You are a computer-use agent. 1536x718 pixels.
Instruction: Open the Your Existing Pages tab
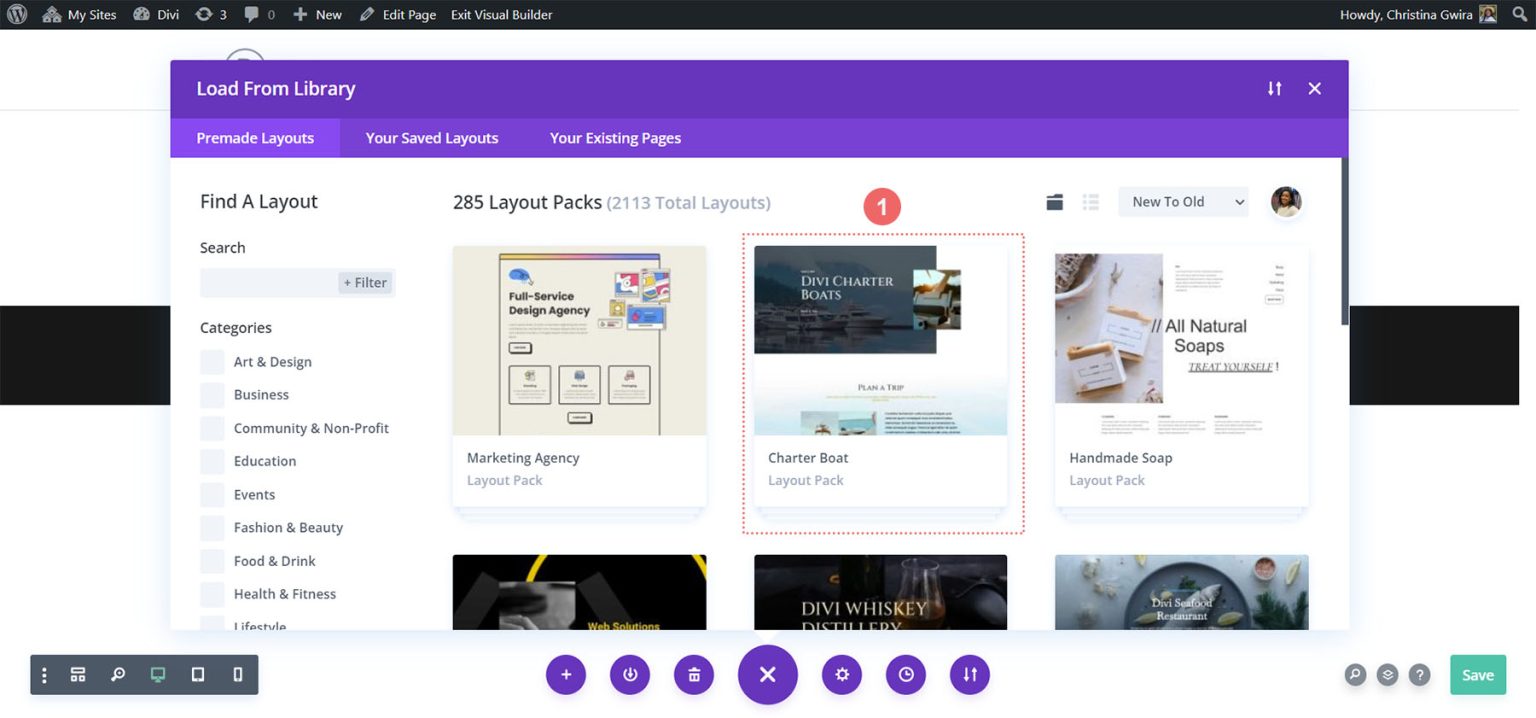click(x=614, y=137)
